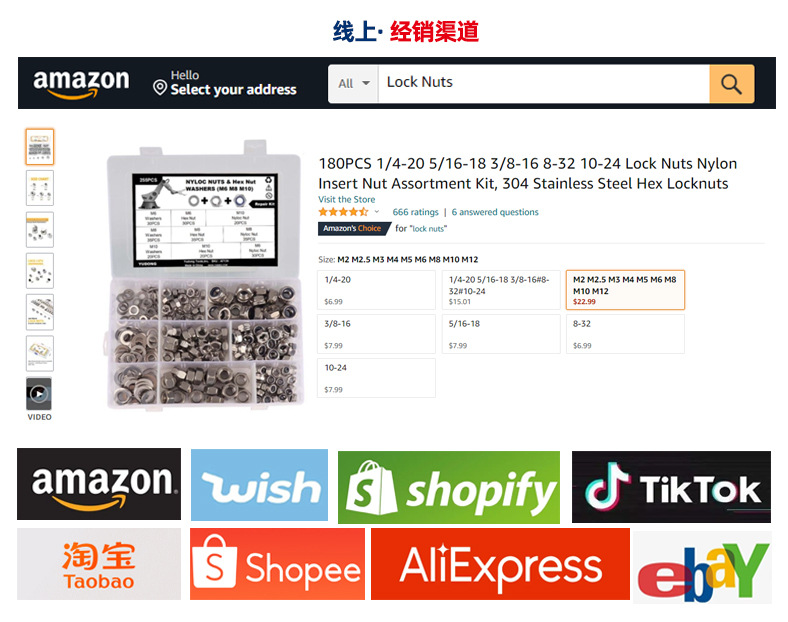The width and height of the screenshot is (788, 622).
Task: Click the Amazon logo in header
Action: pyautogui.click(x=81, y=83)
